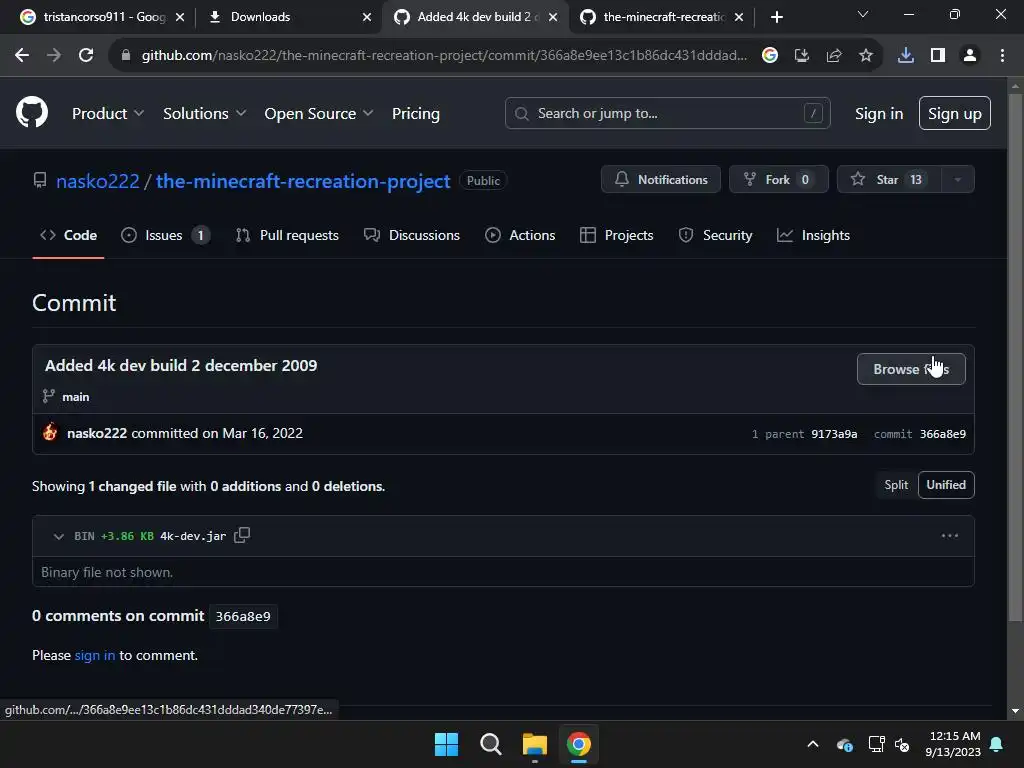Click the volume muted tray icon
This screenshot has height=768, width=1024.
click(902, 744)
